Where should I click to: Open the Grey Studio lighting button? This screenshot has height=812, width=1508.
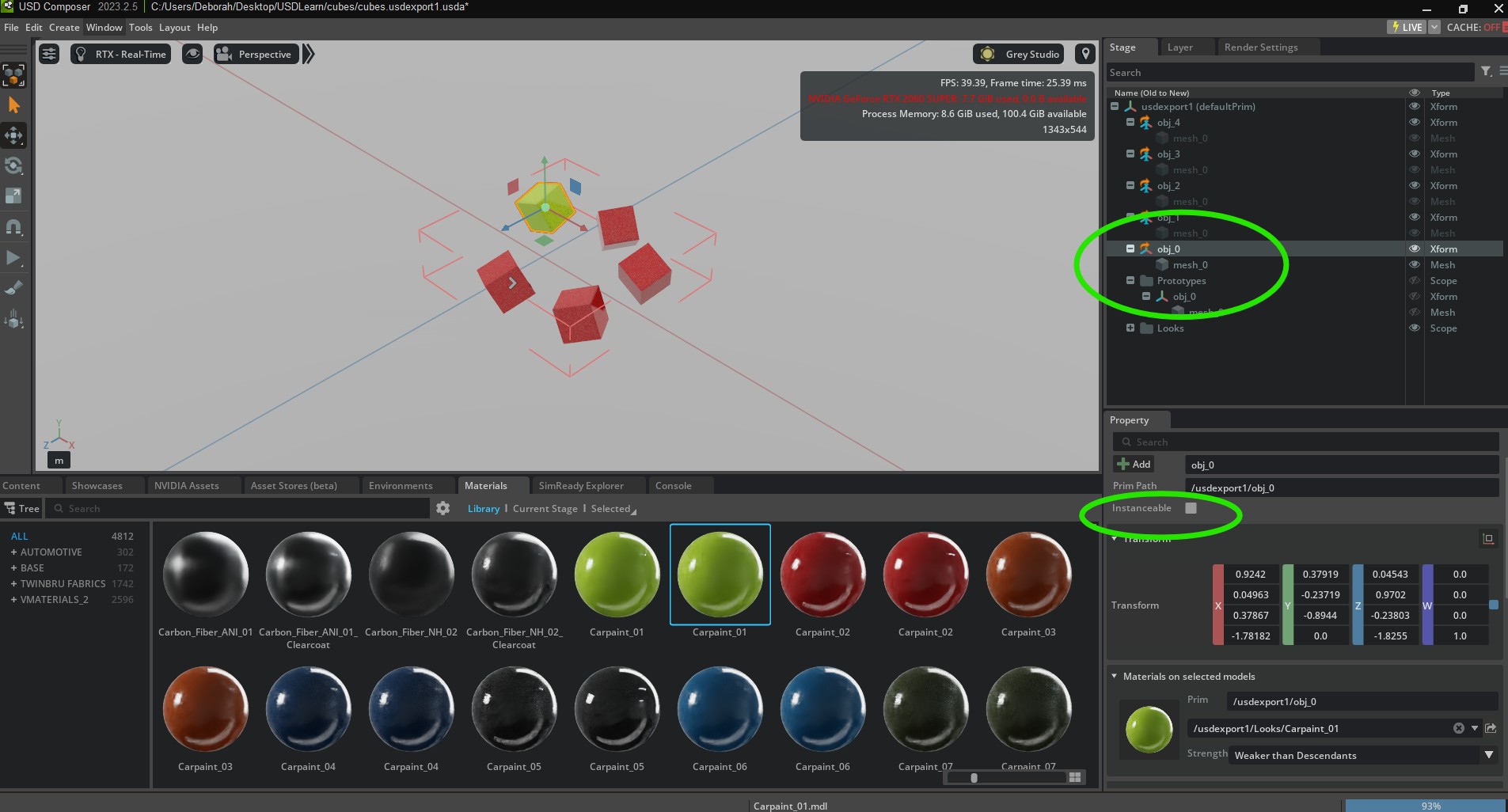coord(1021,54)
